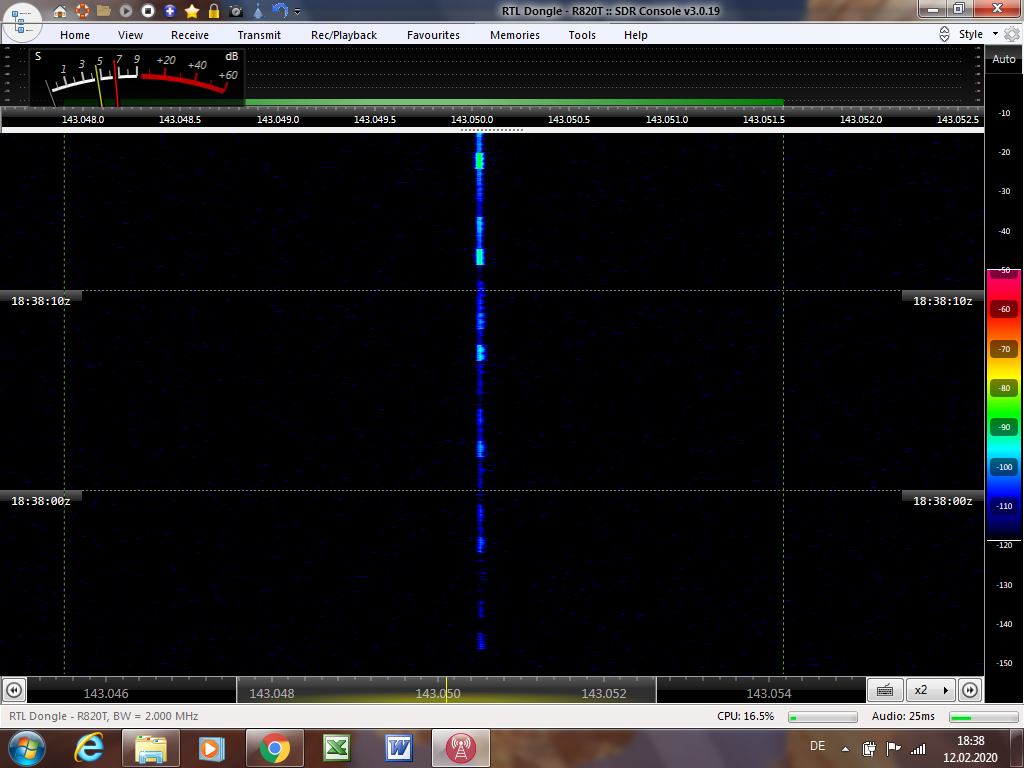Click 143.048 in the bottom frequency navigator
This screenshot has width=1024, height=768.
(272, 694)
